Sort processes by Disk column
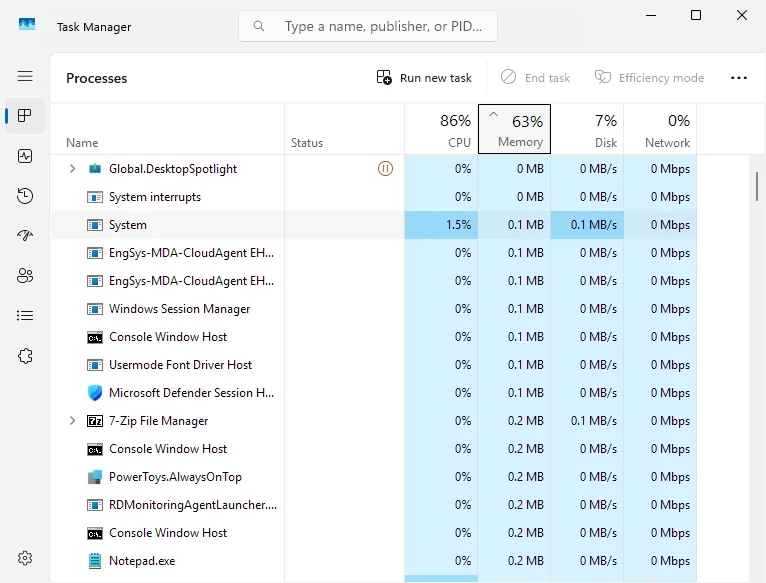Screen dimensions: 766x583 (587, 129)
